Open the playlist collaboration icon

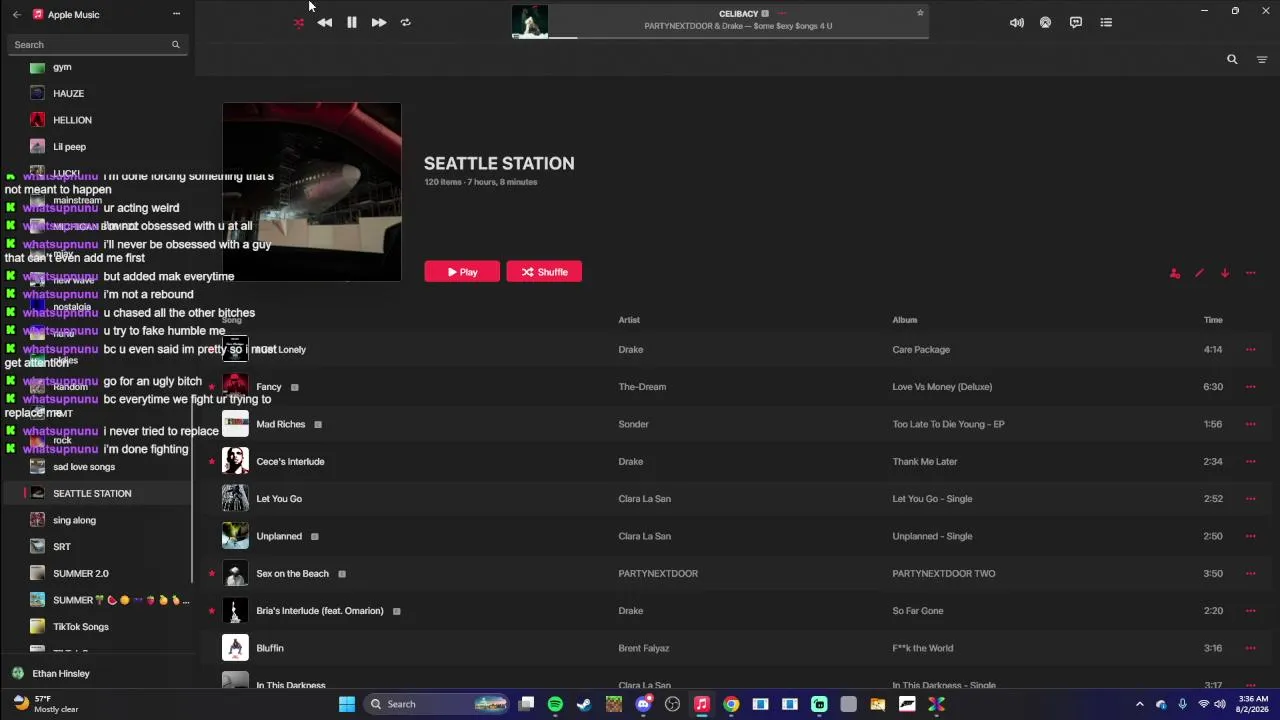pos(1175,273)
